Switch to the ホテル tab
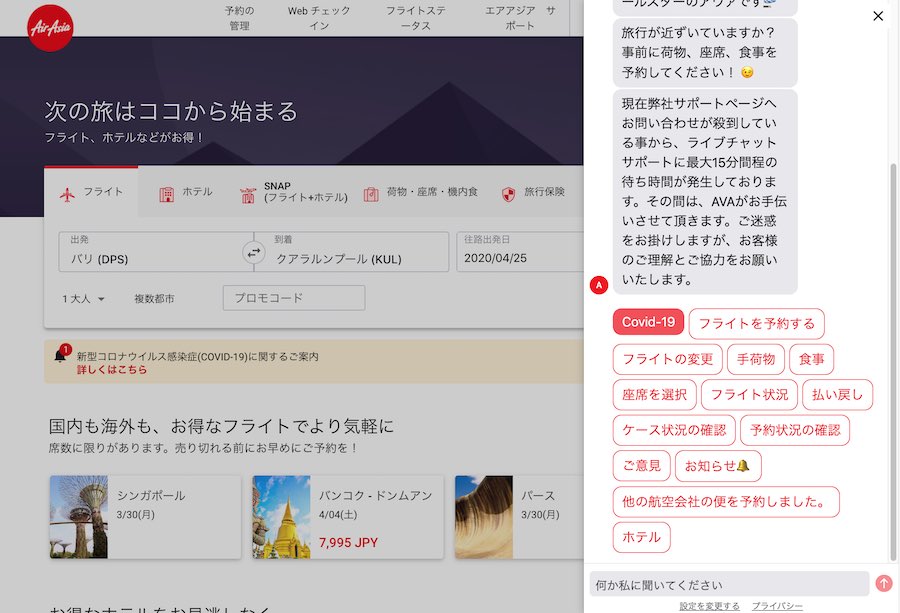 point(185,192)
